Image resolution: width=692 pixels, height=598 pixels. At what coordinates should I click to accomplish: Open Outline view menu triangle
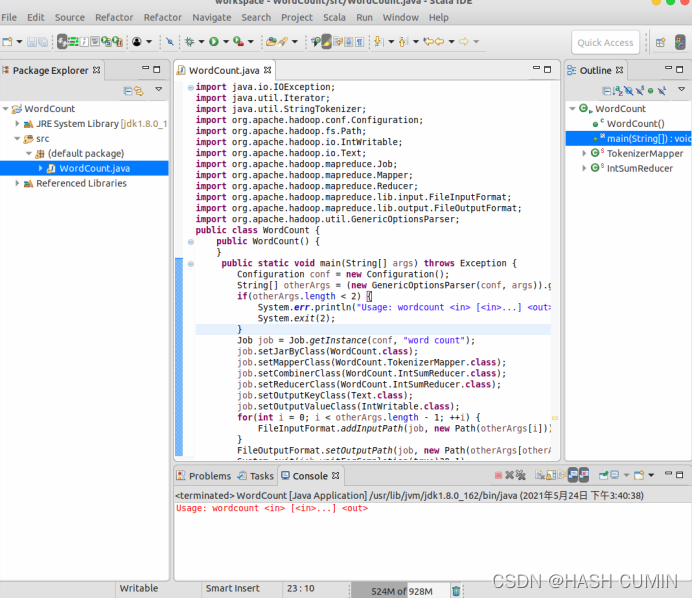(681, 90)
